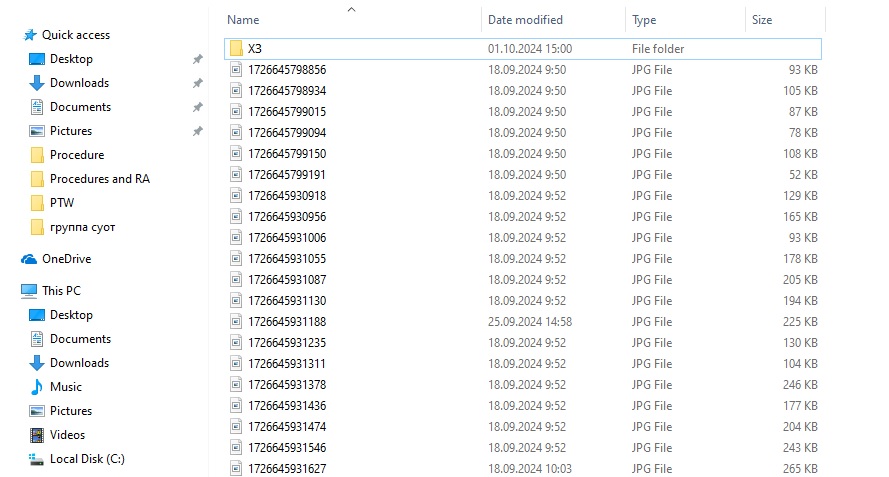Sort by the Type column header

coord(644,20)
